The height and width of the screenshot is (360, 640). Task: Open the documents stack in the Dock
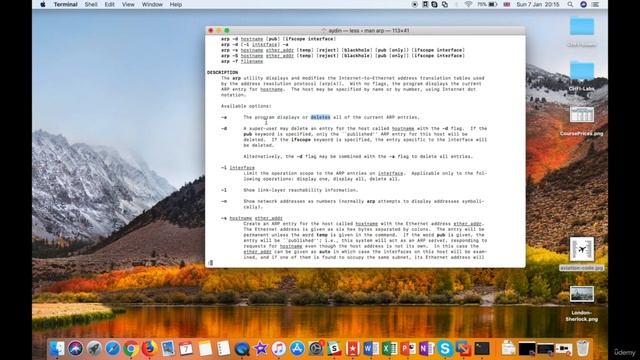508,349
